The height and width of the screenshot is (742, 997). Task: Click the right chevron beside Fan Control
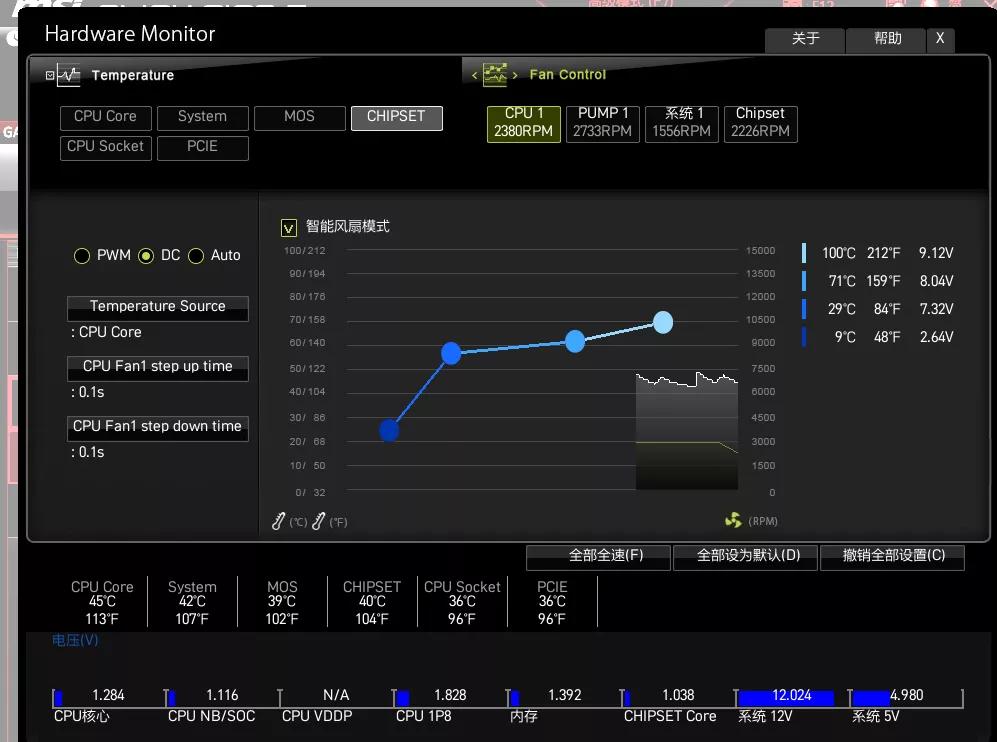515,75
